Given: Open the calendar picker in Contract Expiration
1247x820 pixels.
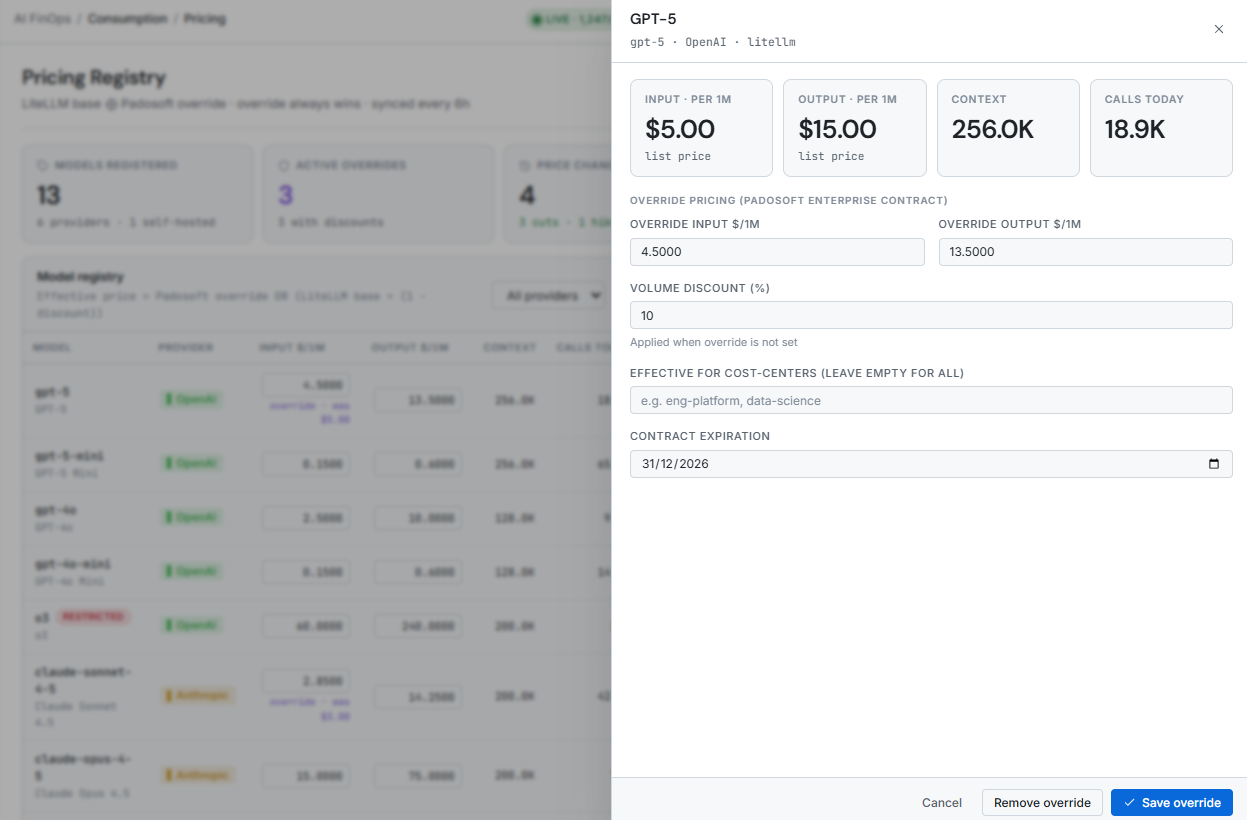Looking at the screenshot, I should [x=1214, y=464].
